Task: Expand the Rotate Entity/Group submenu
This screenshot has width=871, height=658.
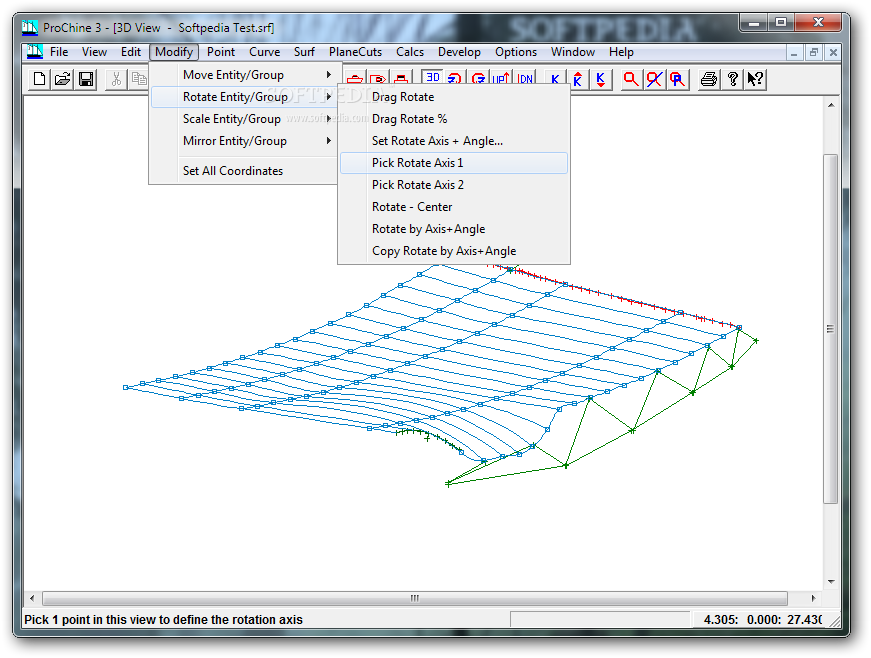Action: coord(243,97)
